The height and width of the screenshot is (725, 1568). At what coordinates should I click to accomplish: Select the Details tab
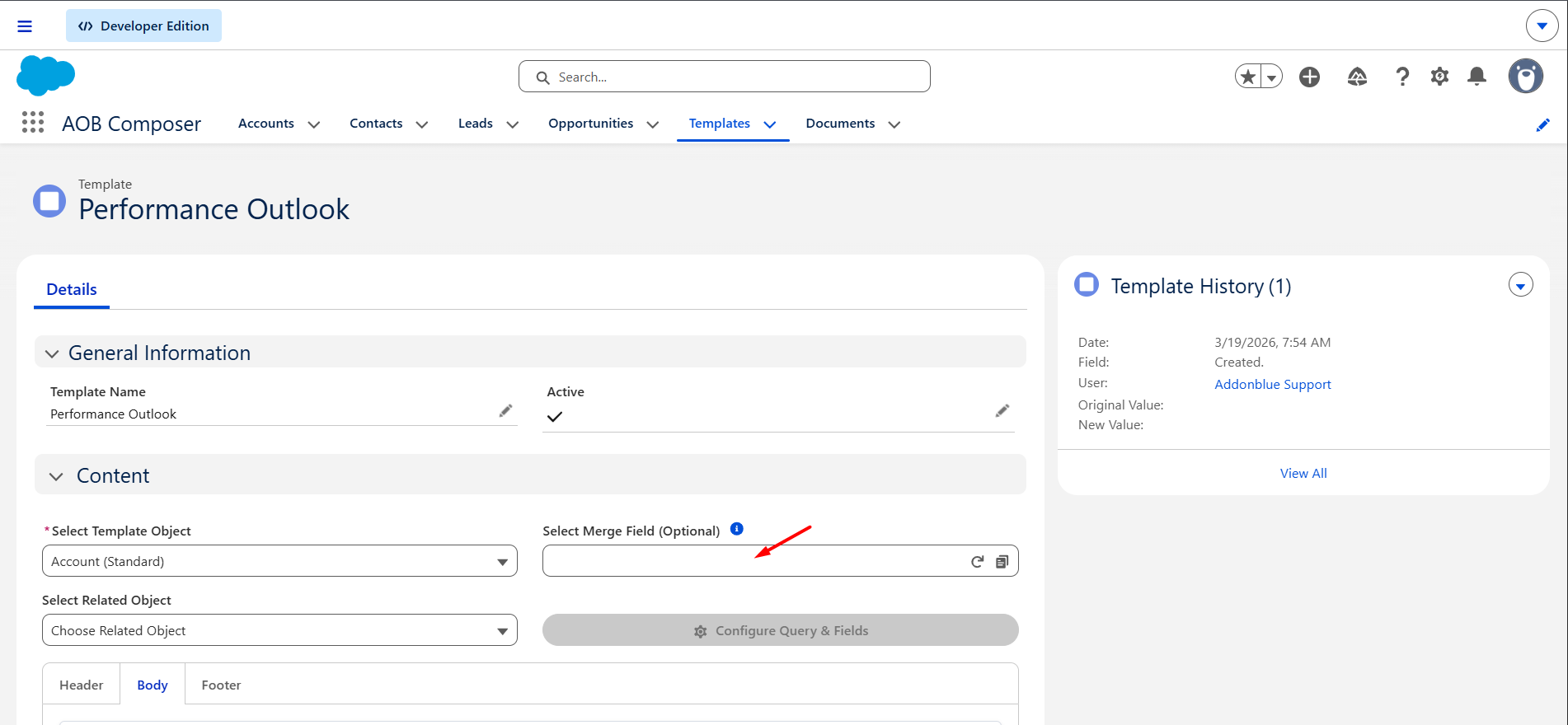click(x=72, y=289)
